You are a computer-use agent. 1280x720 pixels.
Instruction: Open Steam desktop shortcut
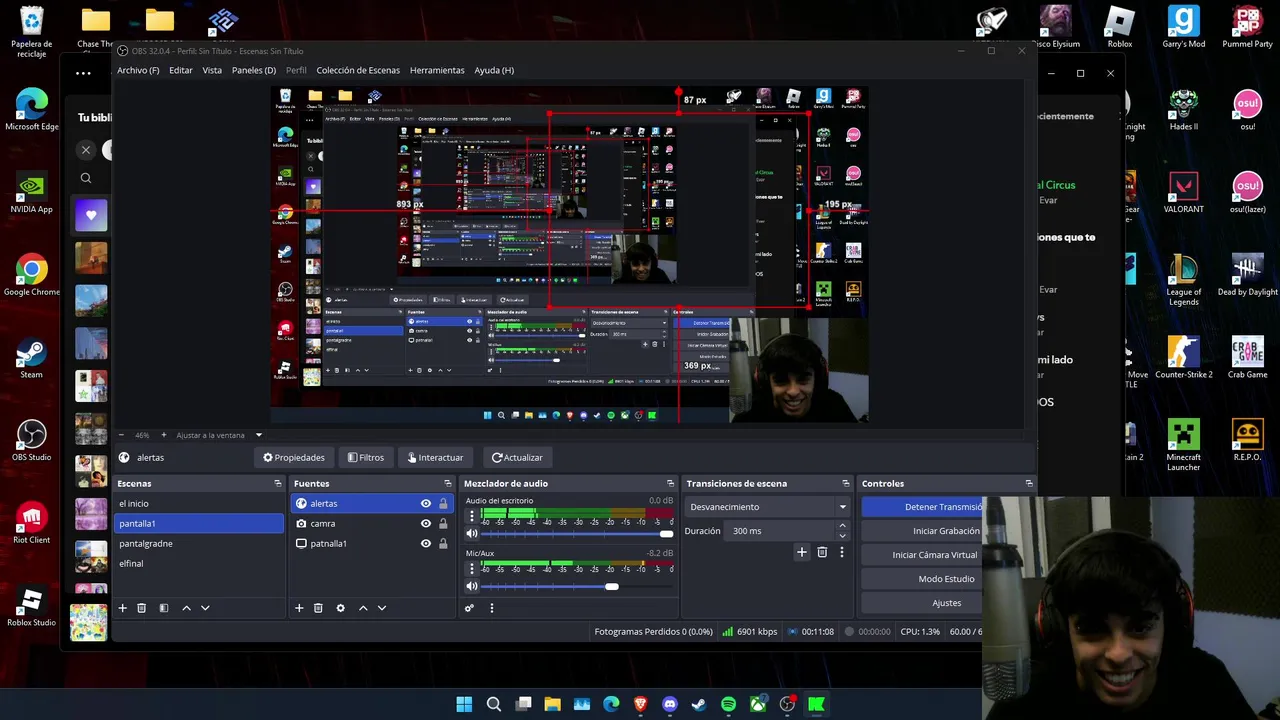31,358
